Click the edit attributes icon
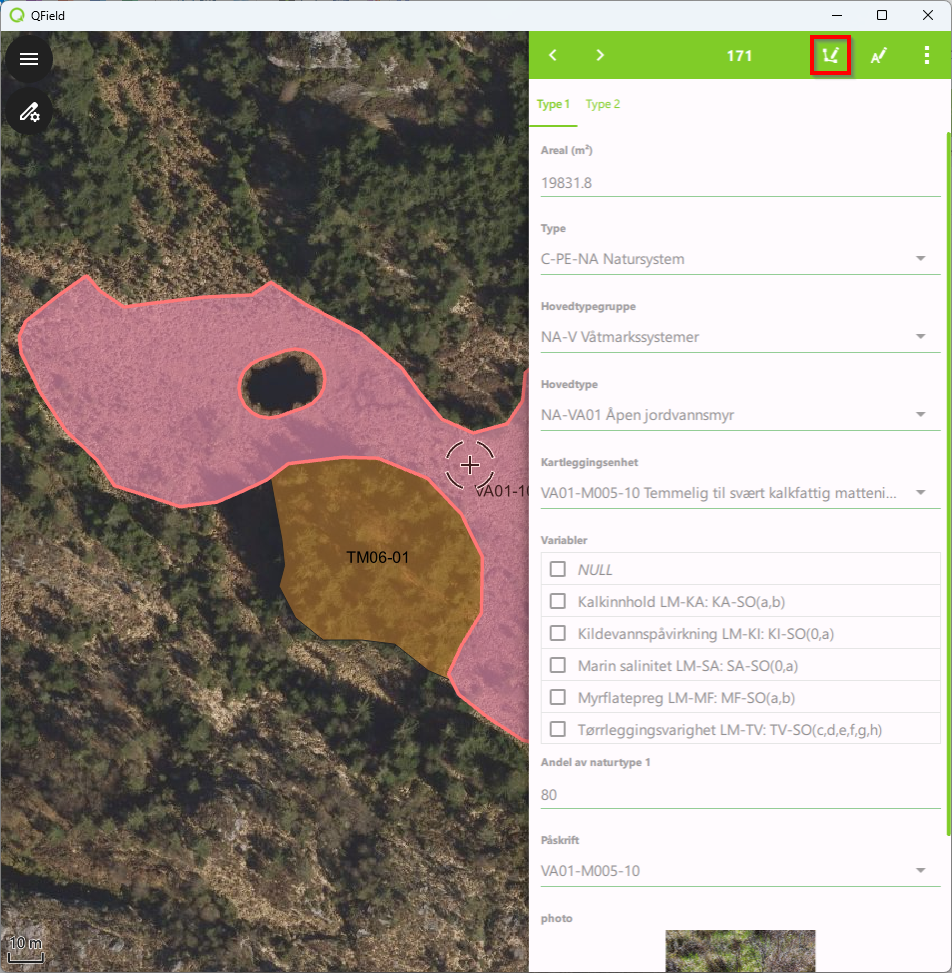This screenshot has width=952, height=973. (x=879, y=56)
